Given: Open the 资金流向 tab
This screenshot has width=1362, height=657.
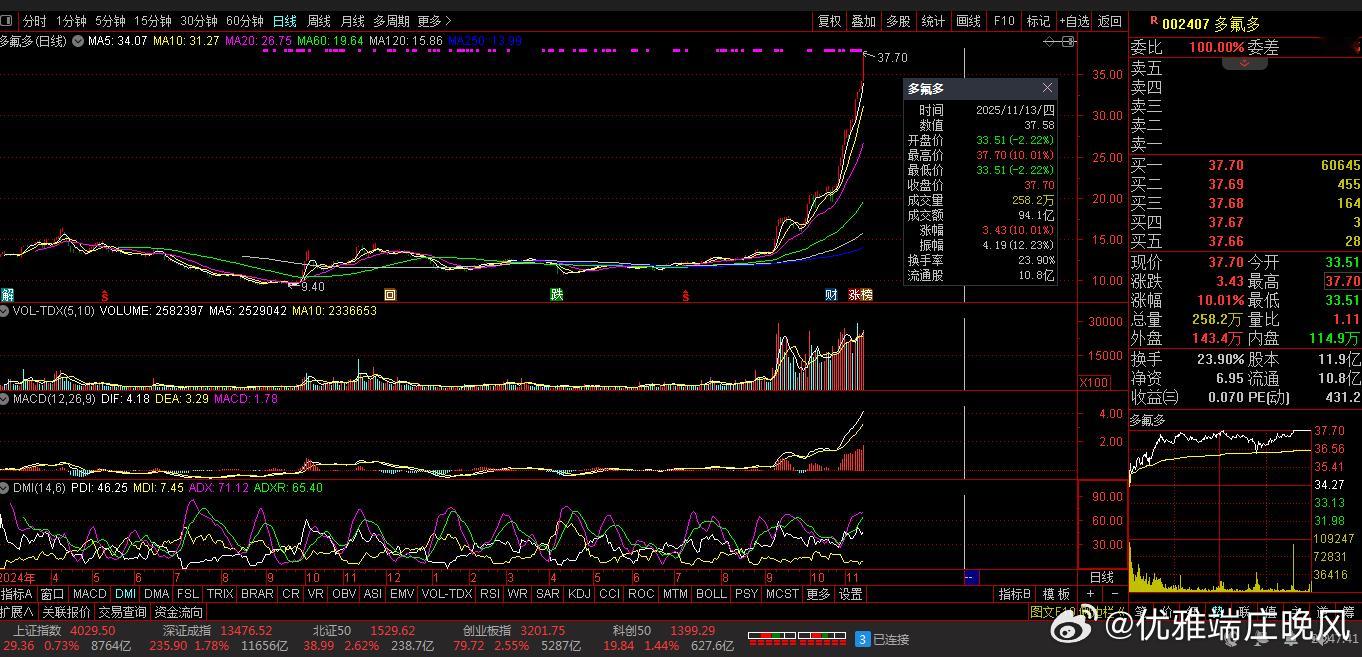Looking at the screenshot, I should click(179, 612).
